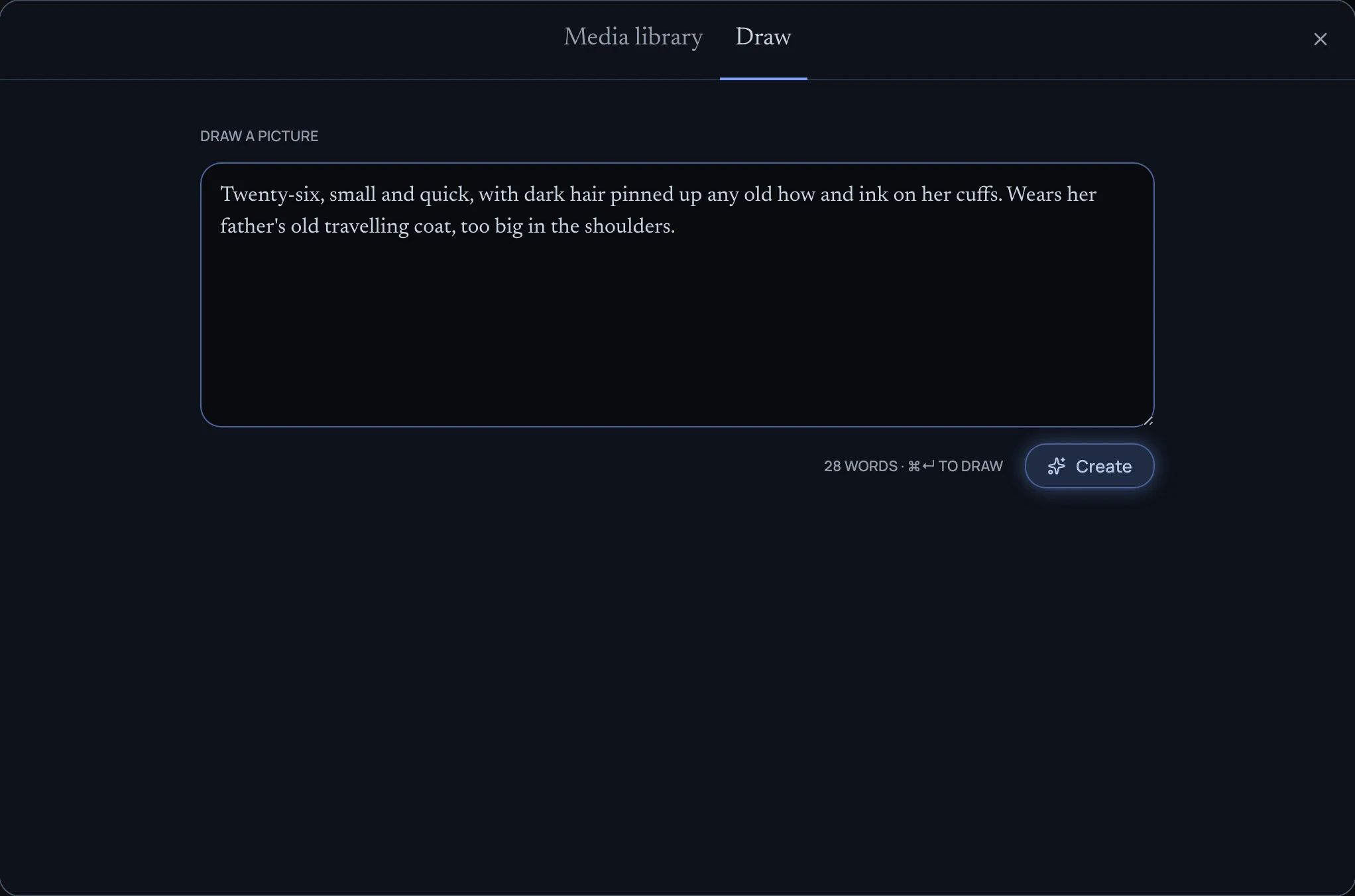This screenshot has height=896, width=1355.
Task: Click the "TO DRAW" hint text
Action: click(x=971, y=467)
